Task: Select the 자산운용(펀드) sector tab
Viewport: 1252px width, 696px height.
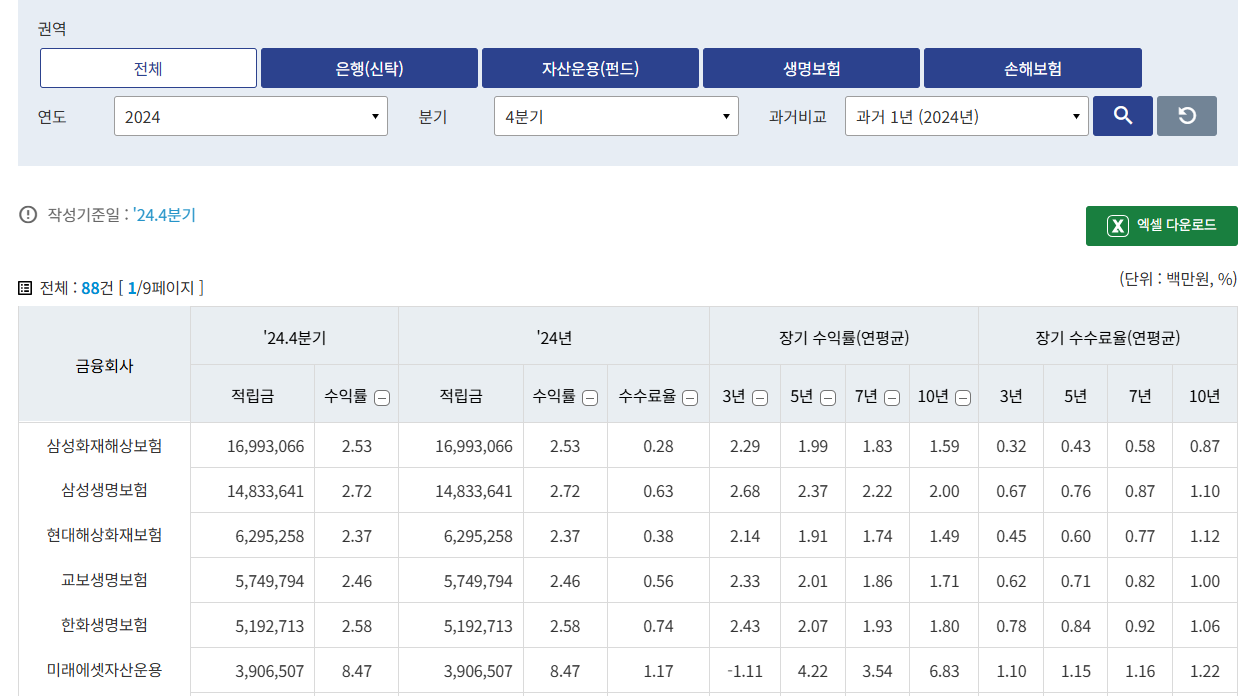Action: (590, 68)
